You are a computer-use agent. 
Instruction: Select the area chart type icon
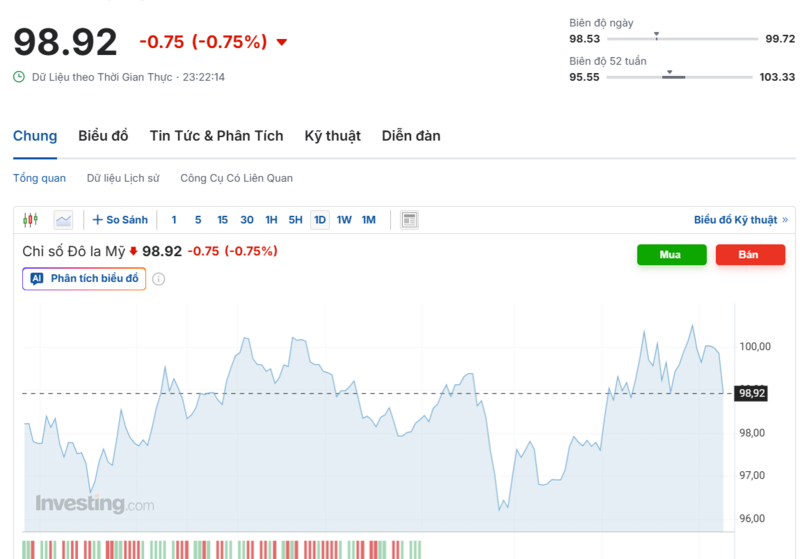pyautogui.click(x=64, y=220)
